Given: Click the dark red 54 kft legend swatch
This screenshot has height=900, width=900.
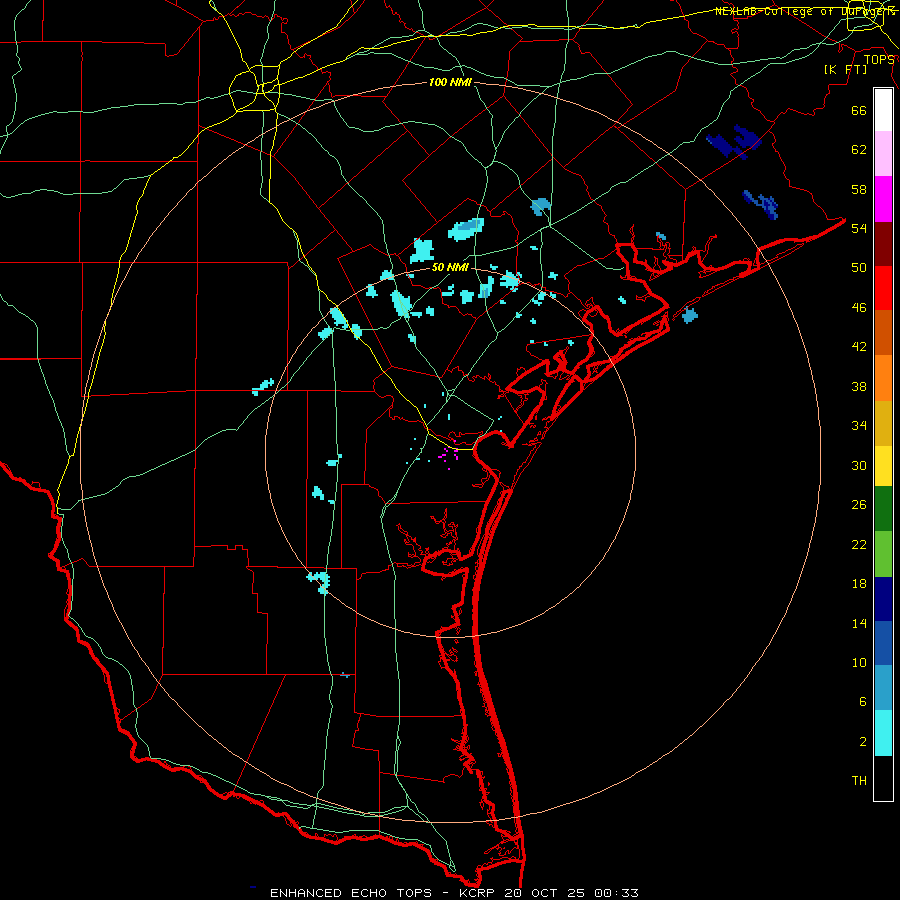Looking at the screenshot, I should (x=883, y=244).
